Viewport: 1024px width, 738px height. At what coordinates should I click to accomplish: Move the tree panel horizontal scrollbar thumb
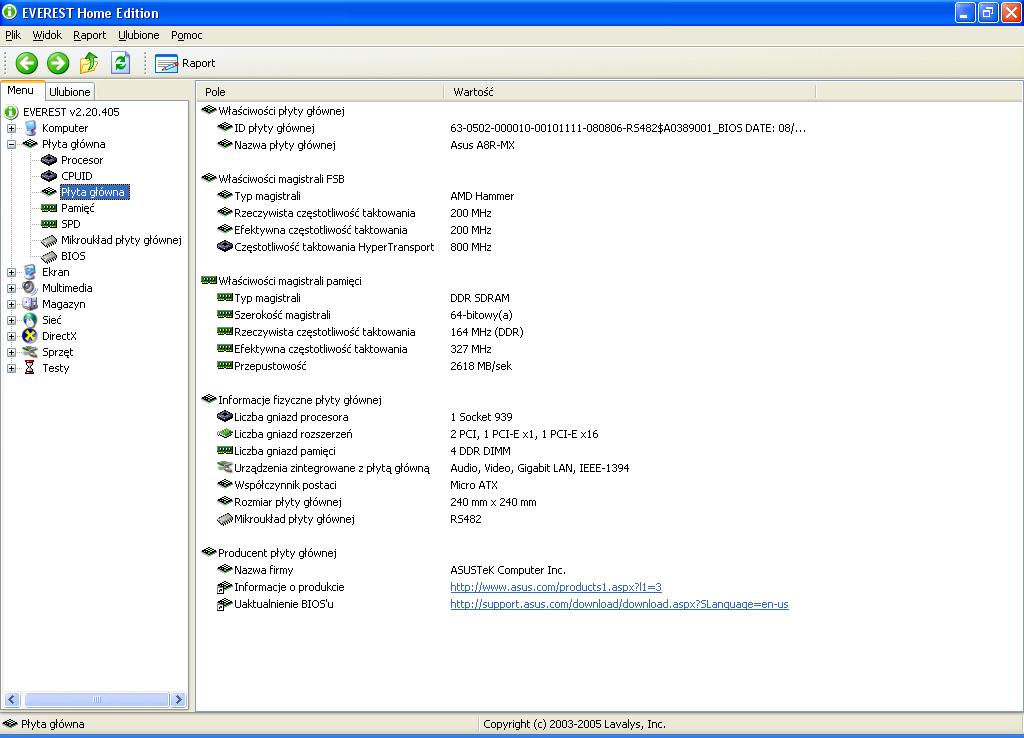97,699
